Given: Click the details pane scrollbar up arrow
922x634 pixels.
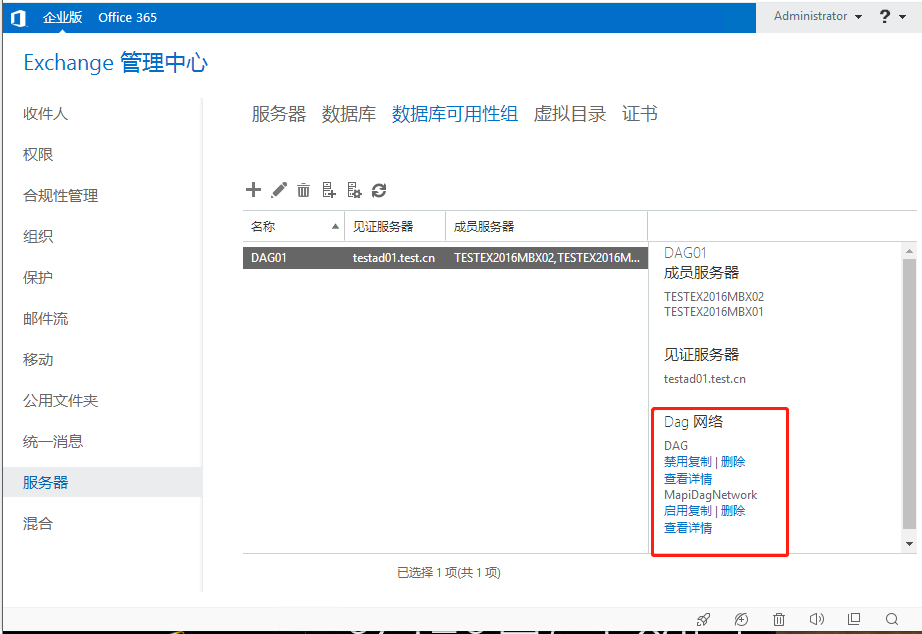Looking at the screenshot, I should tap(909, 251).
